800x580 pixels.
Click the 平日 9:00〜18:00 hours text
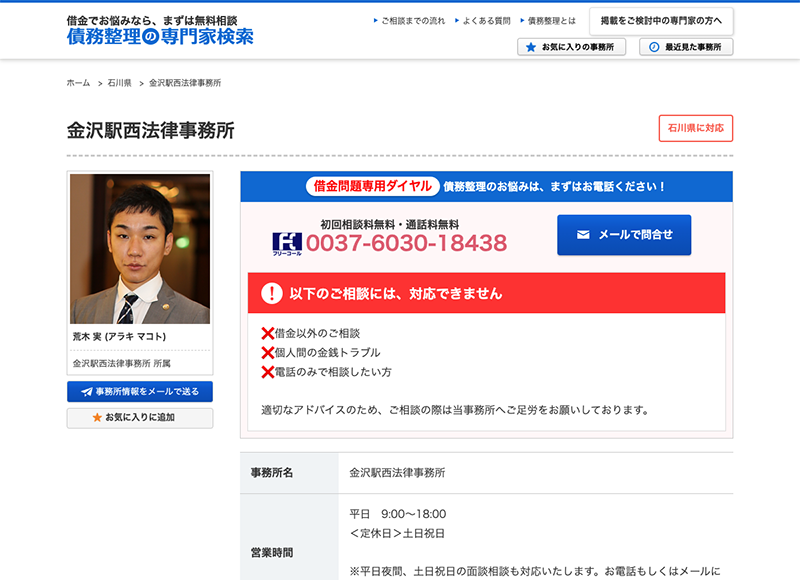click(x=397, y=514)
